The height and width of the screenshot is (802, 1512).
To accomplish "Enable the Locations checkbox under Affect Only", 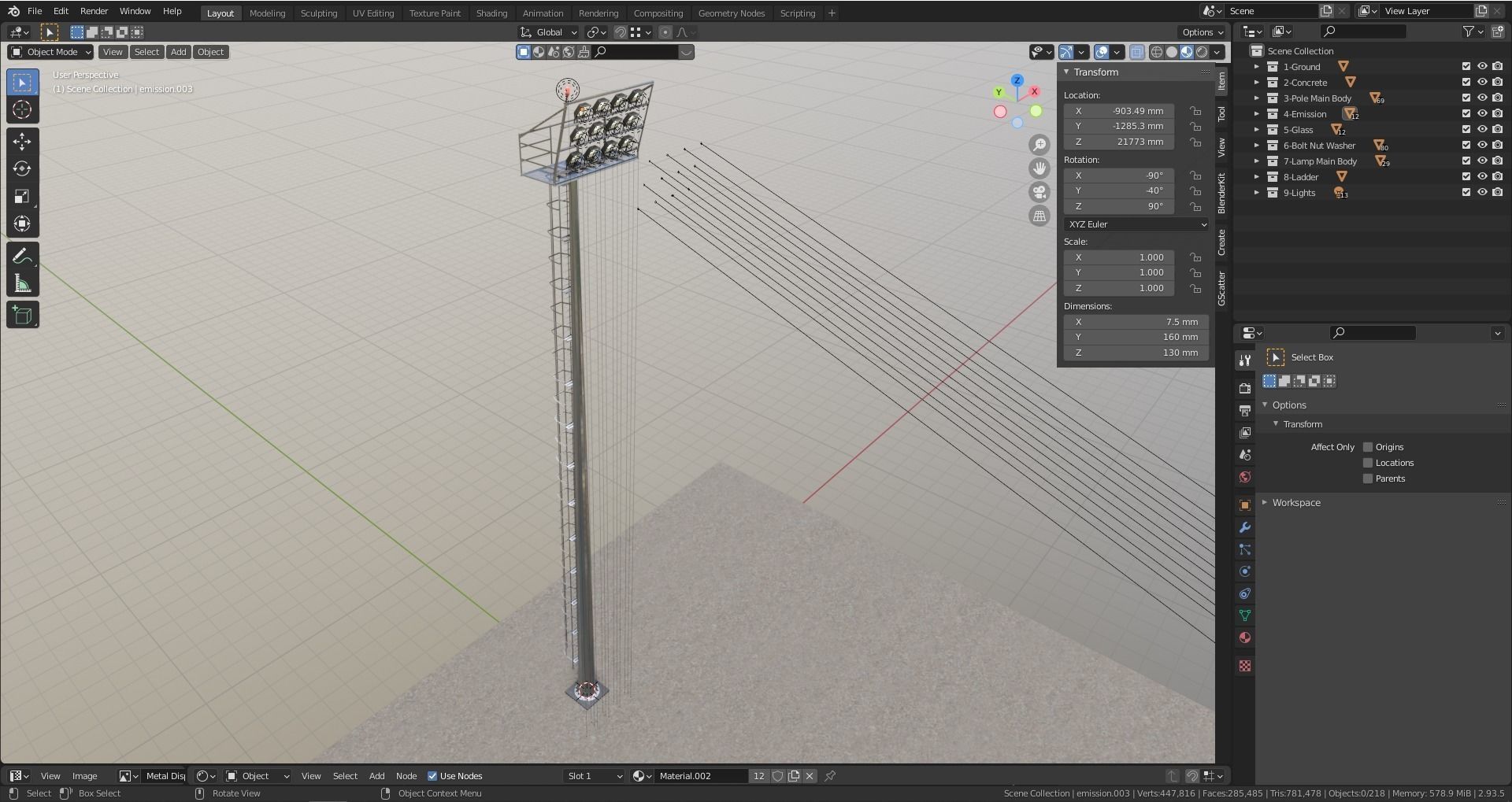I will pos(1368,463).
